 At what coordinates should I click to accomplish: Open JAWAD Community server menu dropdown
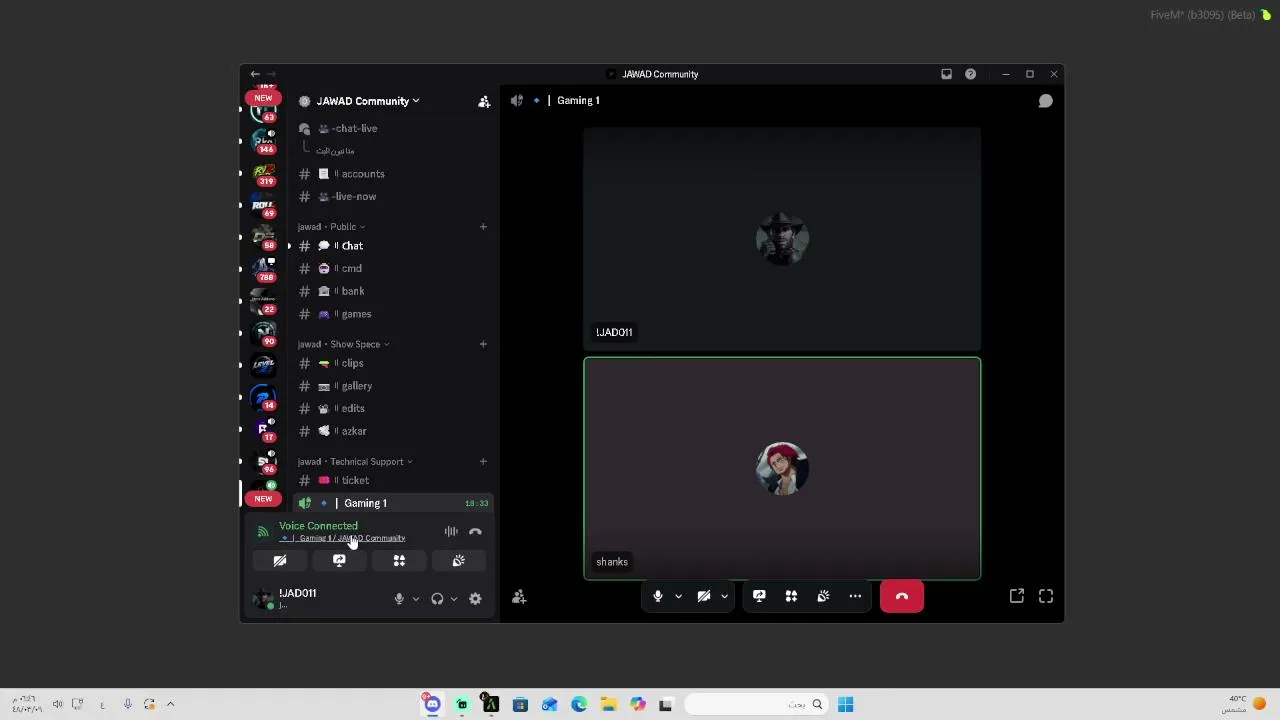pos(368,101)
